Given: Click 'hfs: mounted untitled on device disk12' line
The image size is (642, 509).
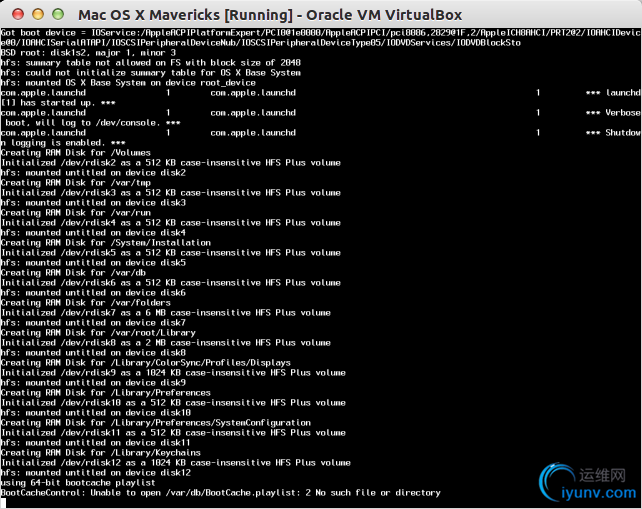Looking at the screenshot, I should tap(96, 473).
